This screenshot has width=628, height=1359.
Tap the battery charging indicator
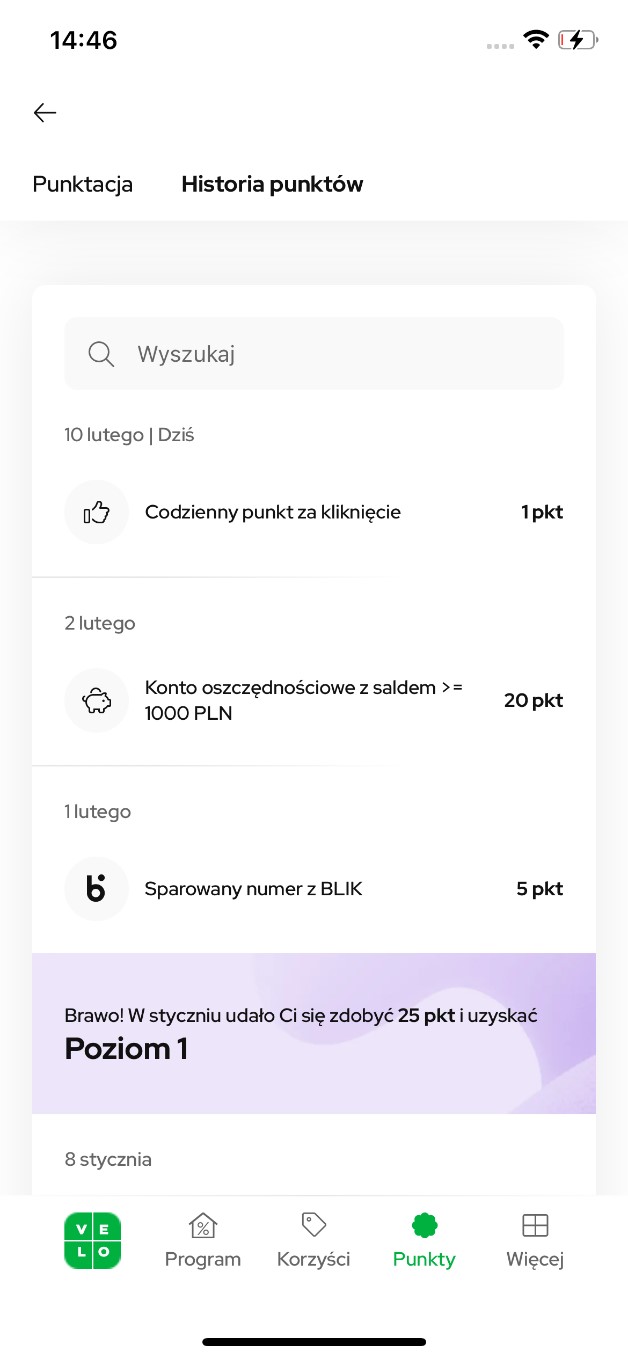point(578,39)
